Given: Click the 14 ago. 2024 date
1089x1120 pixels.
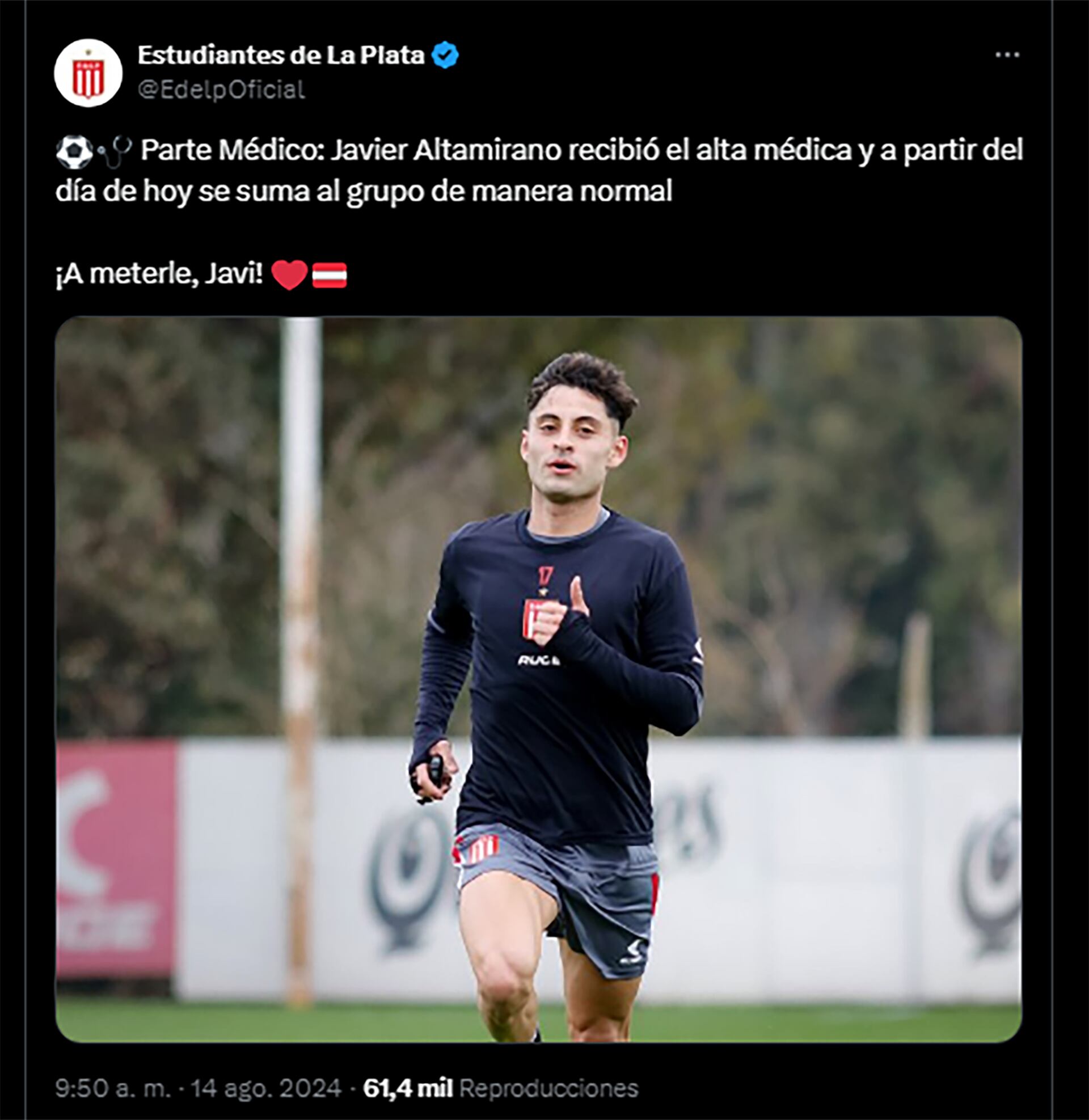Looking at the screenshot, I should (x=266, y=1088).
